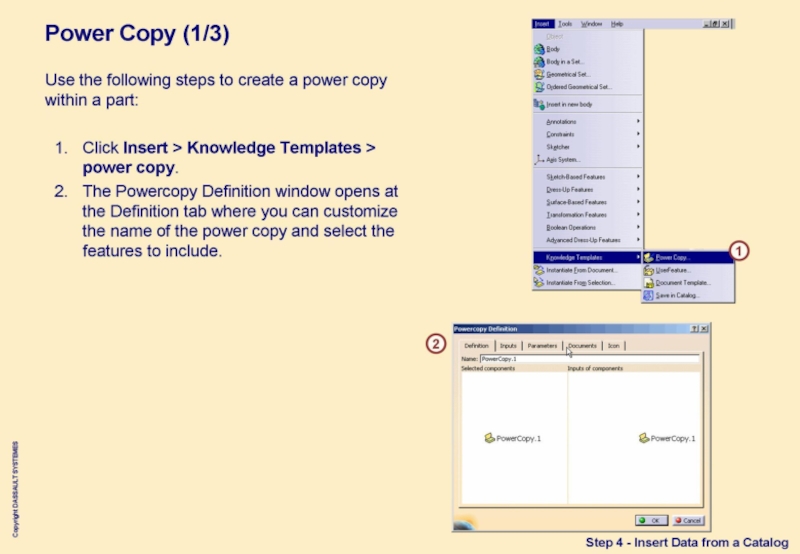Open the Insert menu in menu bar

[x=541, y=24]
